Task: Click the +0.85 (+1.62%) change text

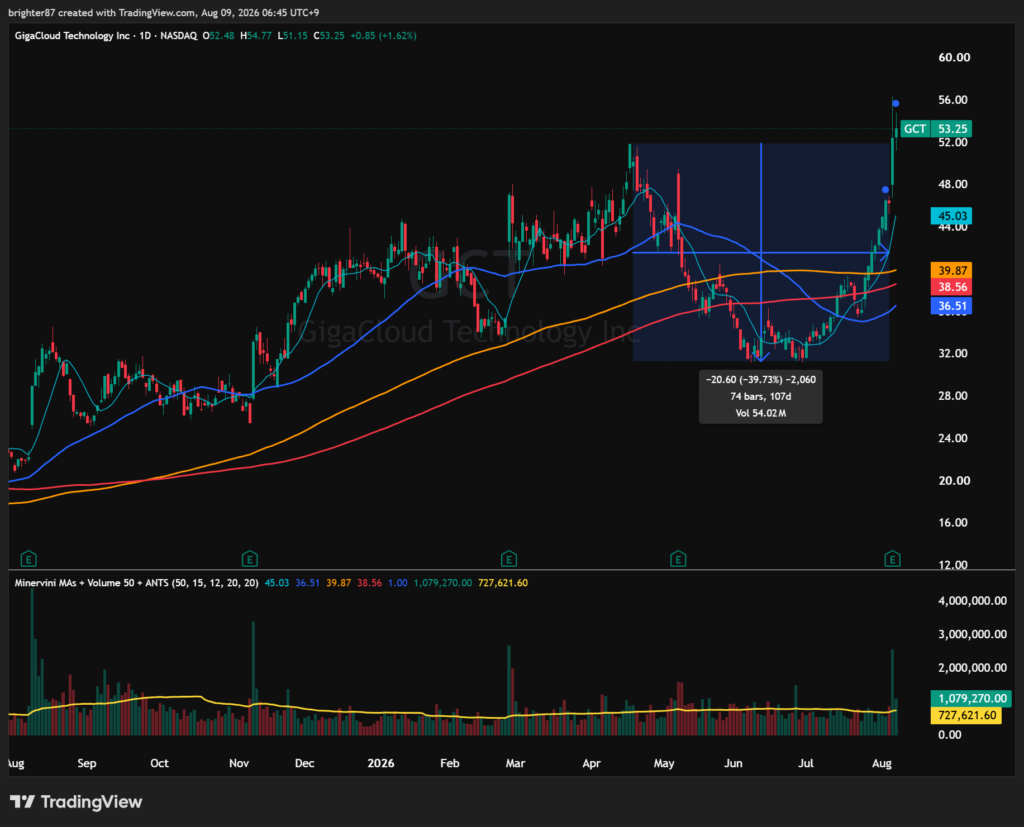Action: (383, 36)
